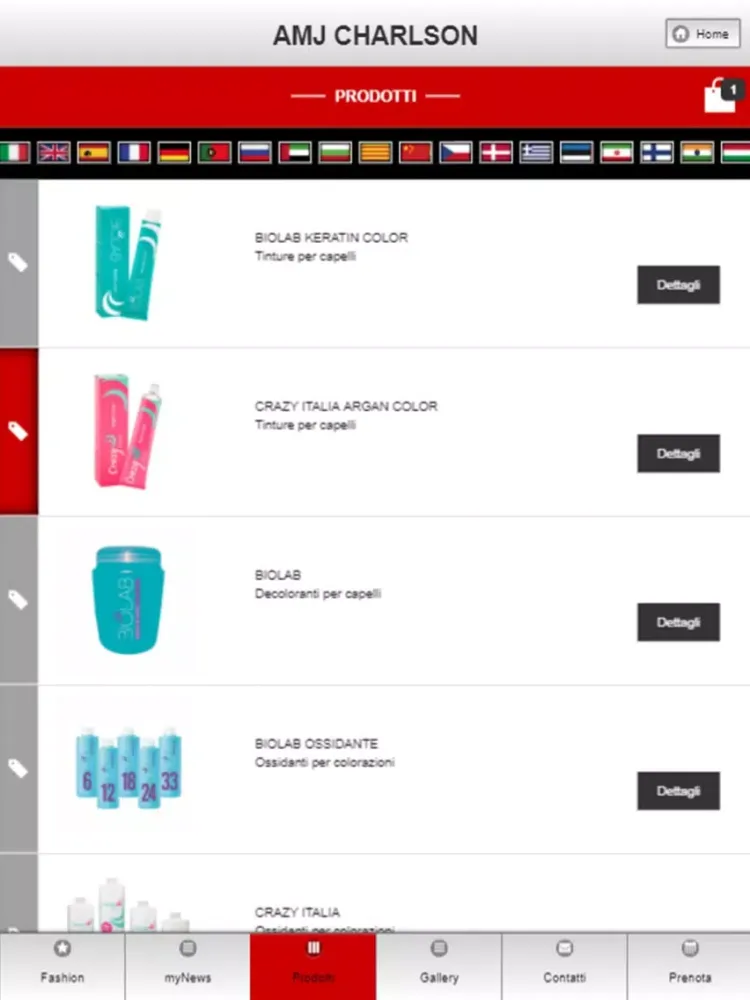Open Dettagli for Biolab Keratin Color
The width and height of the screenshot is (750, 1000).
coord(679,284)
